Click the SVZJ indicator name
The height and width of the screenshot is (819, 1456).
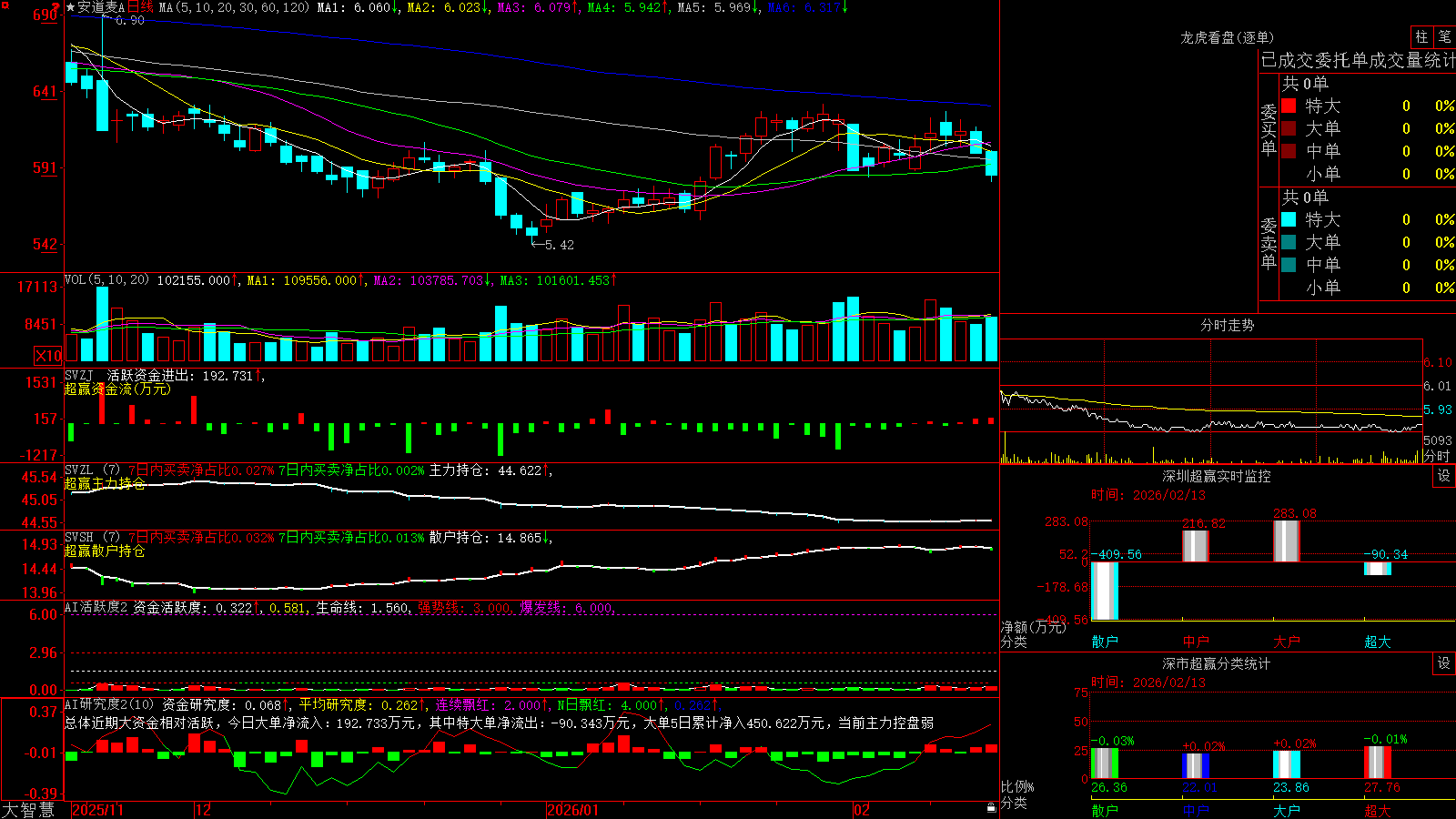pyautogui.click(x=79, y=376)
